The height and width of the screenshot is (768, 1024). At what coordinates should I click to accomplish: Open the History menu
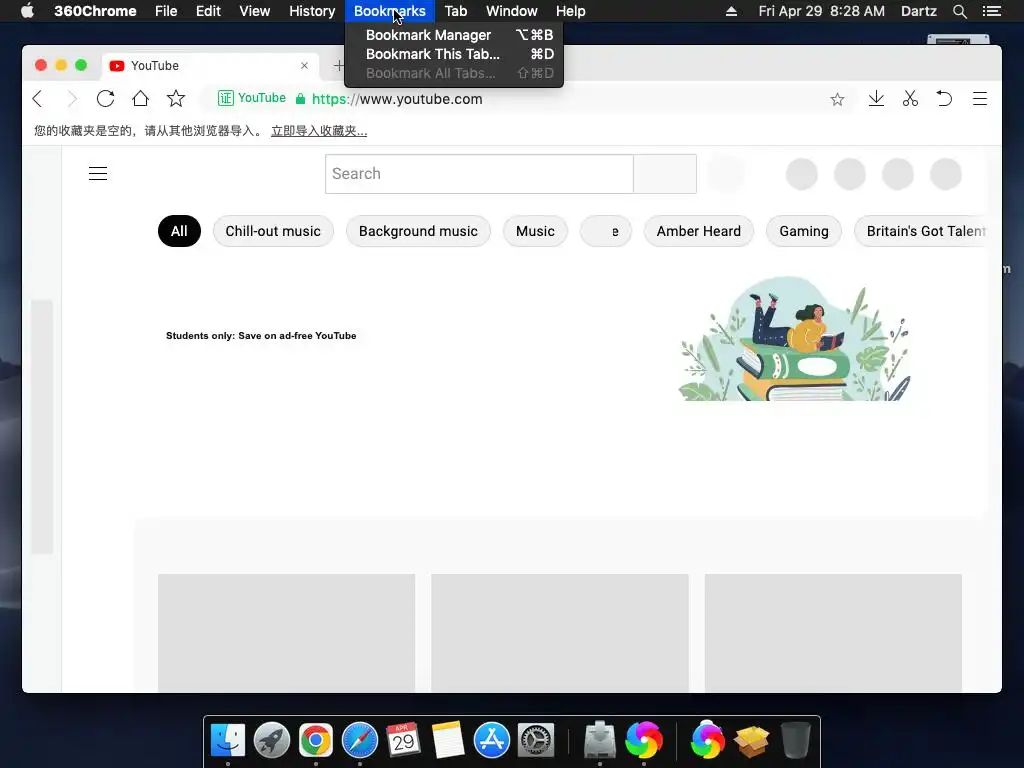tap(312, 11)
